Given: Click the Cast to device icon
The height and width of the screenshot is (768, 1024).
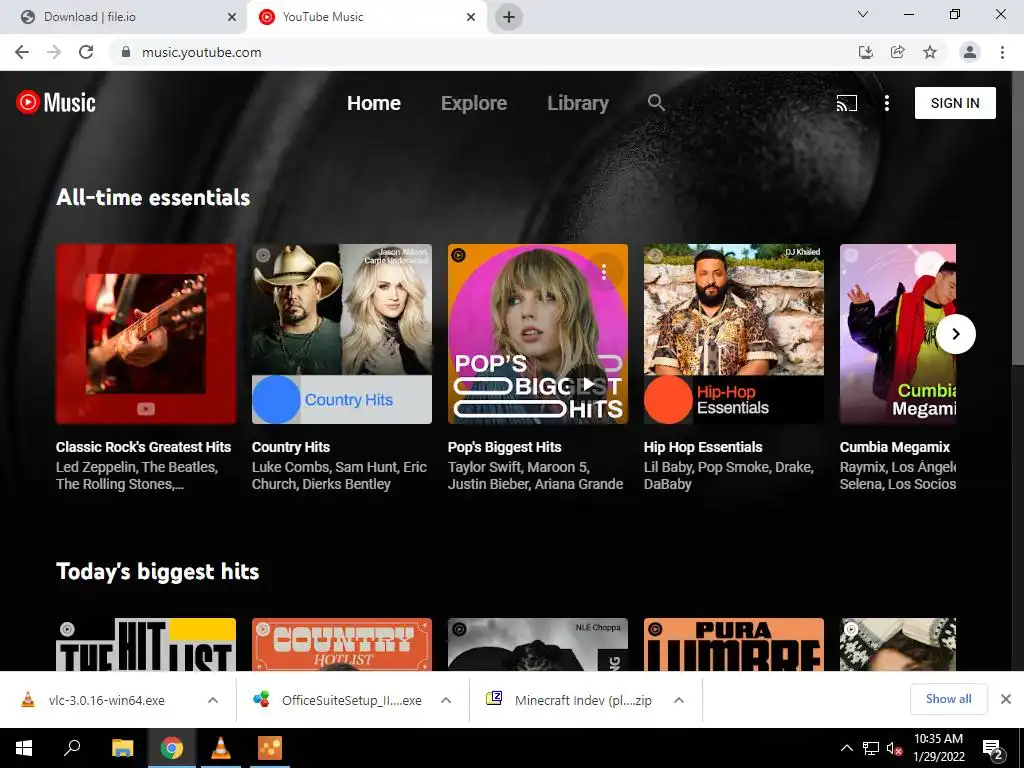Looking at the screenshot, I should click(847, 103).
